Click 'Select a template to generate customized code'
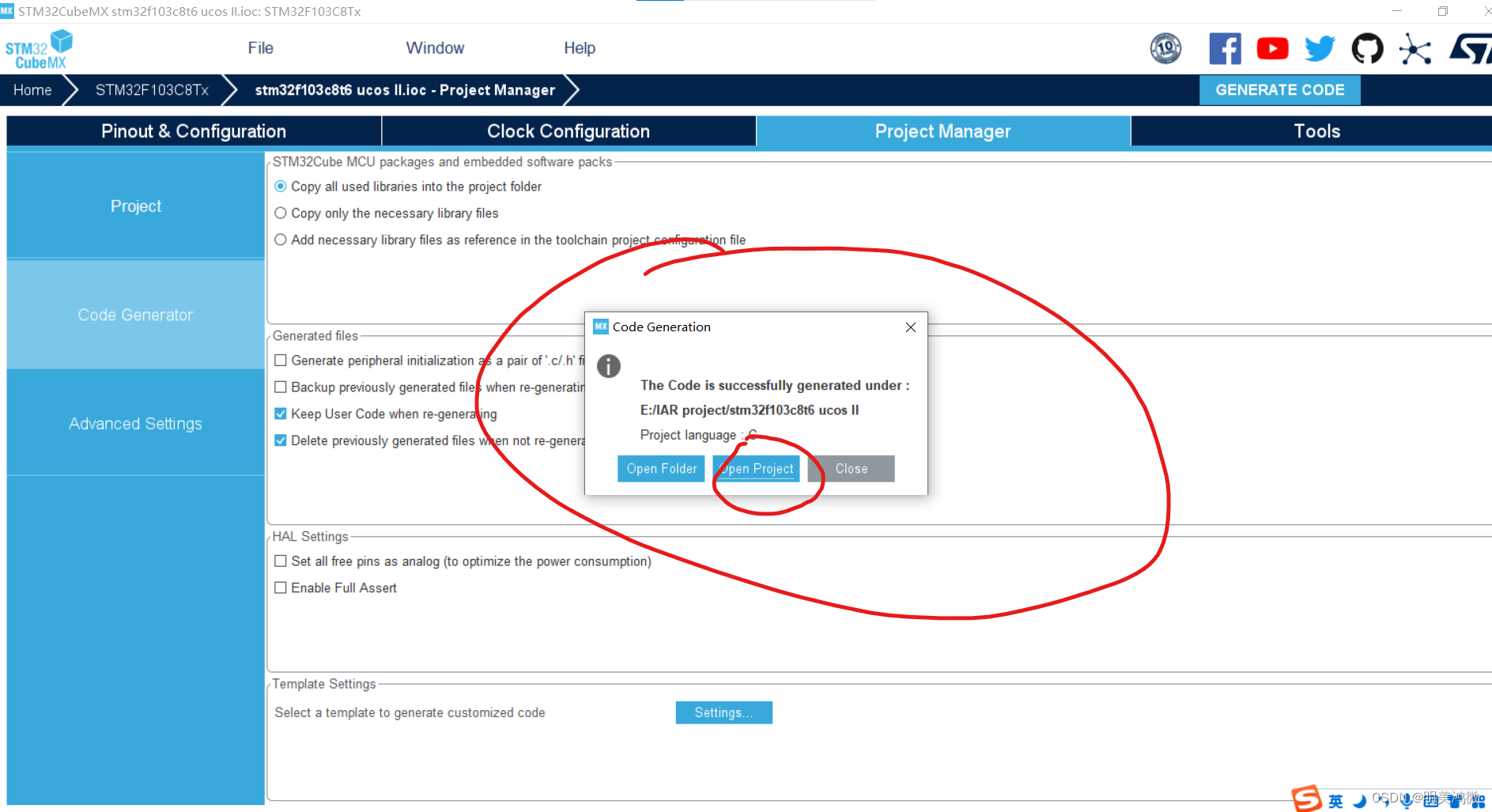The height and width of the screenshot is (812, 1492). pyautogui.click(x=410, y=713)
